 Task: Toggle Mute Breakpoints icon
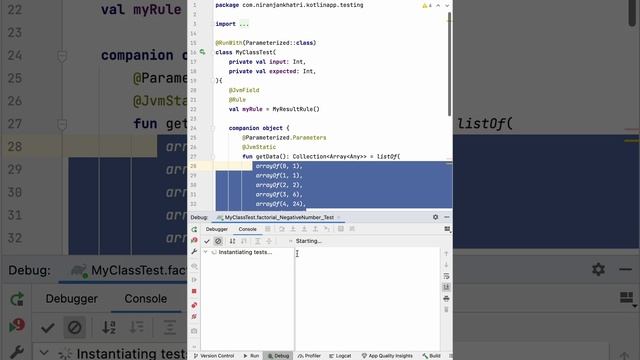coord(194,317)
